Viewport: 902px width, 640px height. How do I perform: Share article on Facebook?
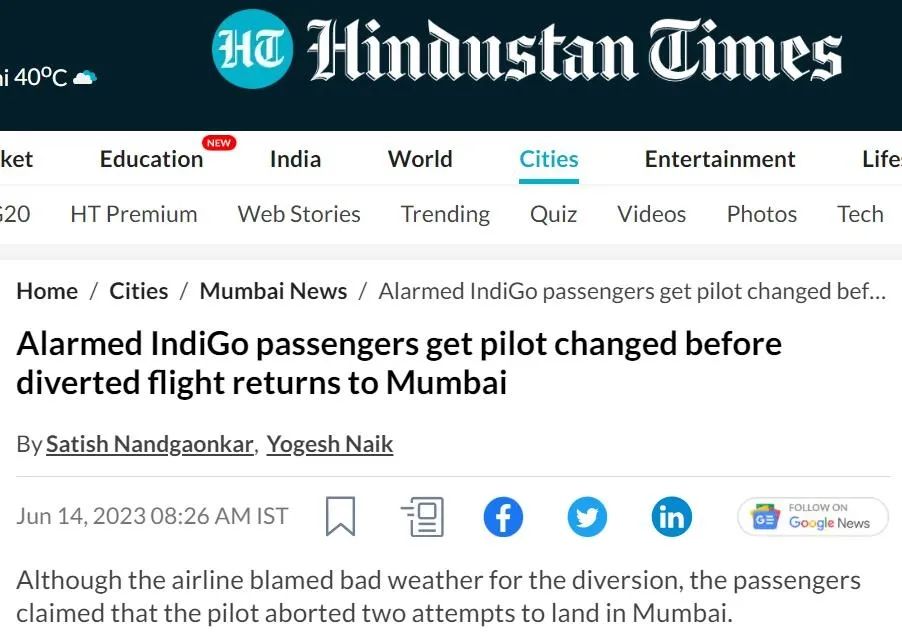(x=503, y=516)
